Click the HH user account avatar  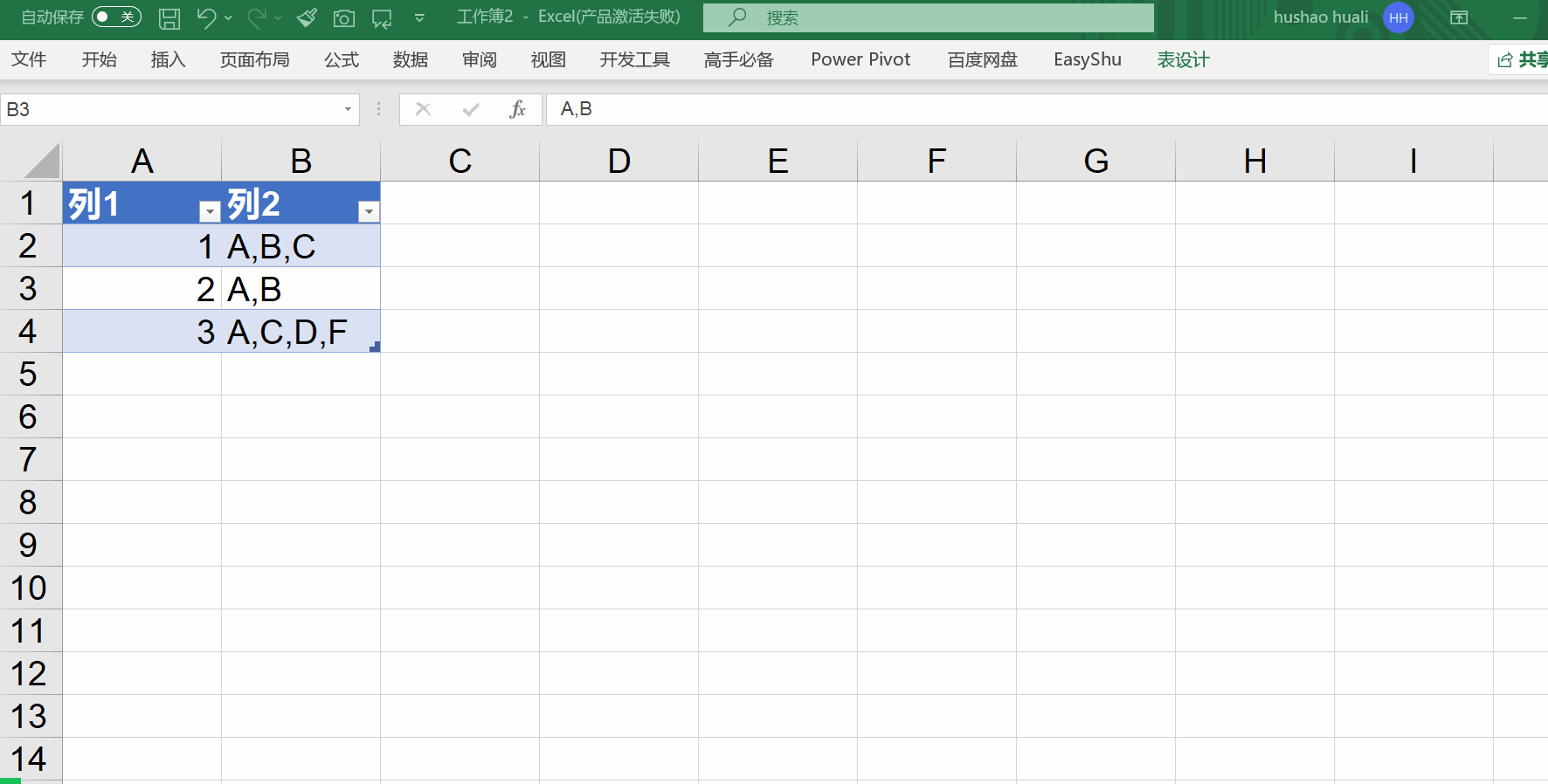(x=1399, y=17)
